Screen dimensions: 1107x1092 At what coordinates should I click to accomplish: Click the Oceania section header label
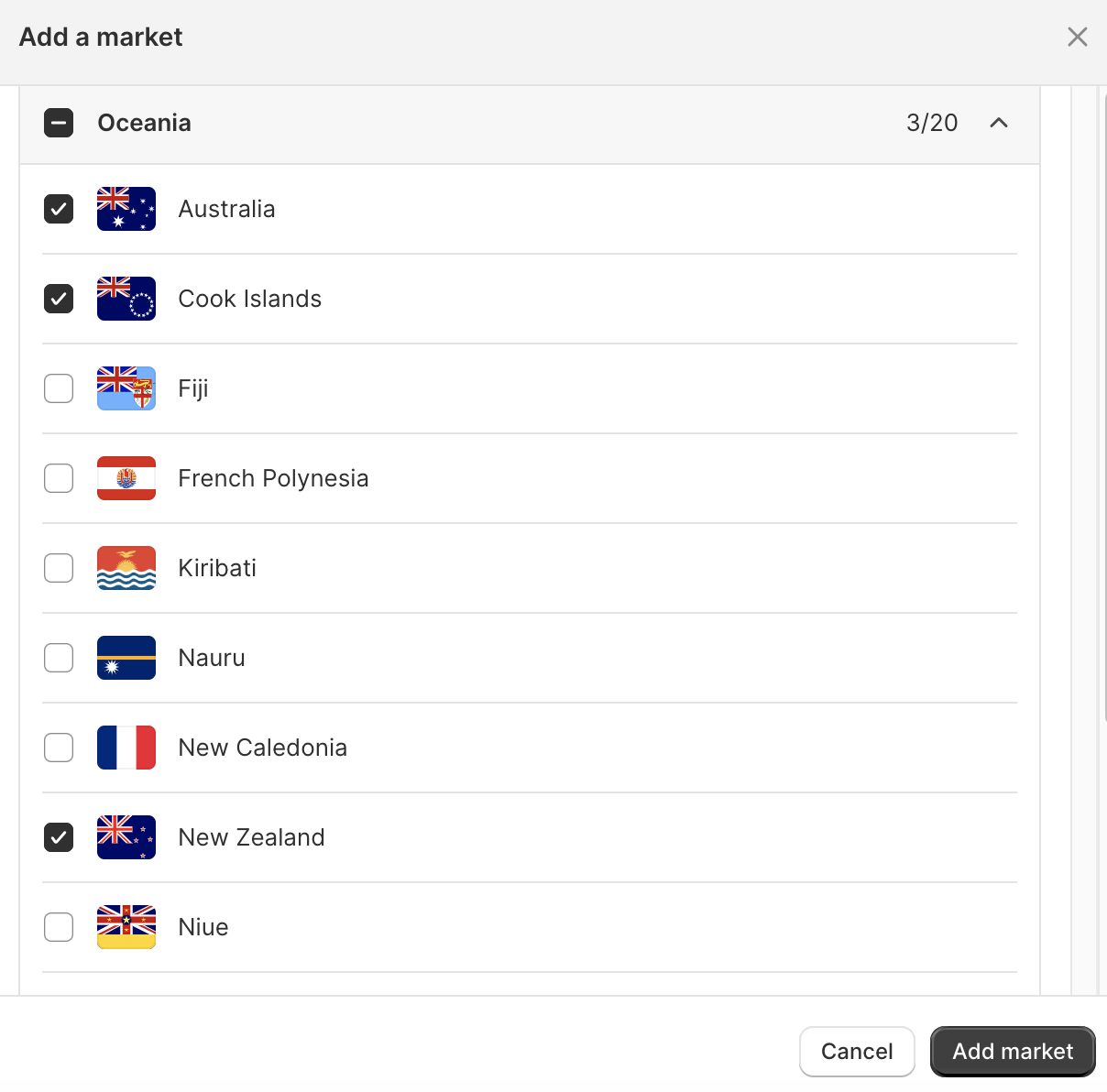point(145,123)
